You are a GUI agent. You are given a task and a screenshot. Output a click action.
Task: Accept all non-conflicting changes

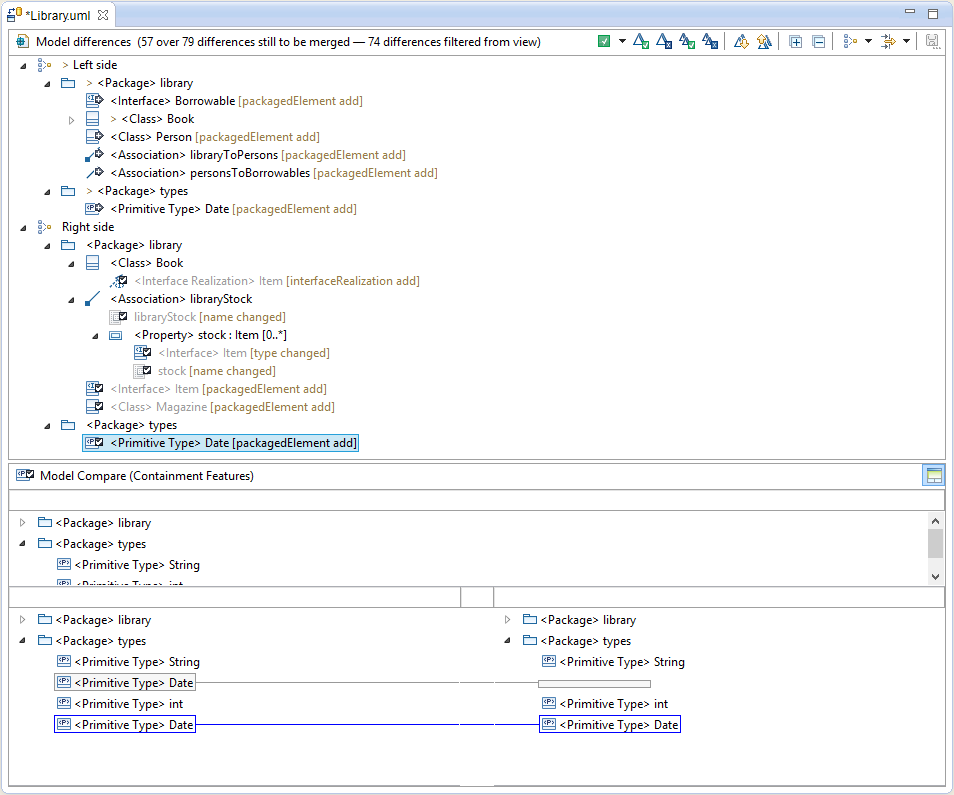(x=687, y=42)
